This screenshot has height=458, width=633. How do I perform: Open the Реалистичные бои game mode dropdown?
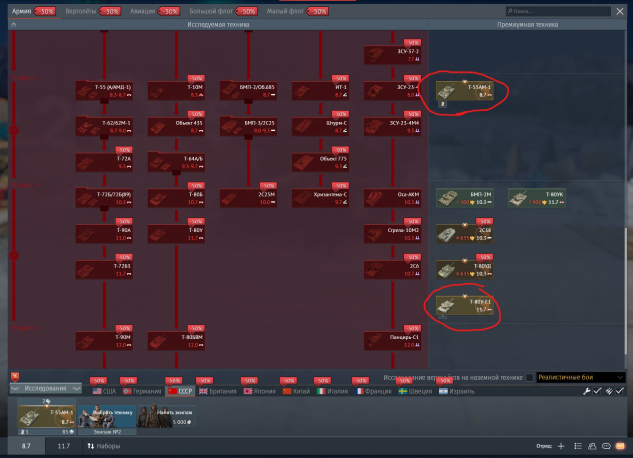pyautogui.click(x=580, y=377)
